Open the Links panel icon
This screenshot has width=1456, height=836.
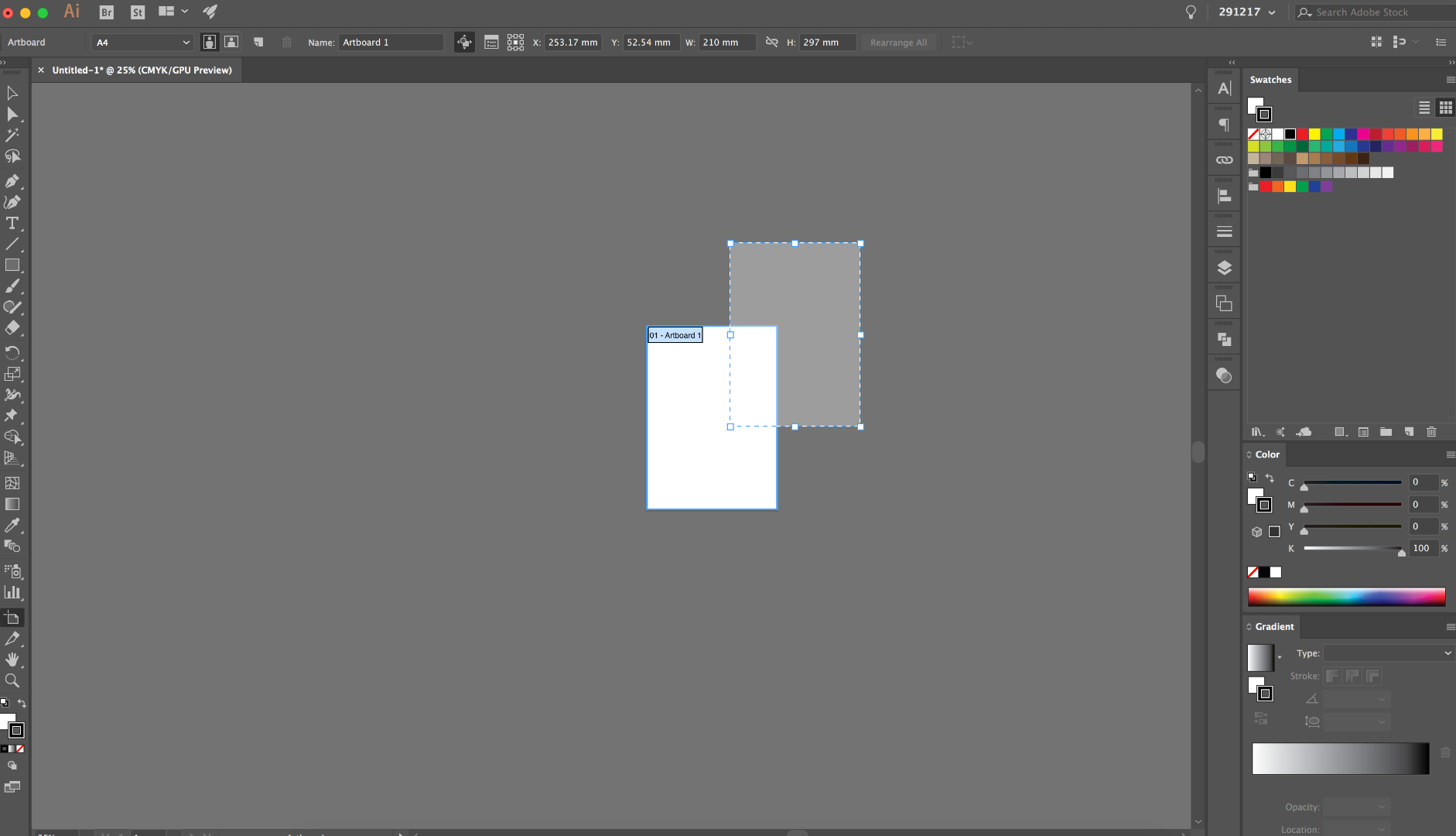click(x=1224, y=160)
